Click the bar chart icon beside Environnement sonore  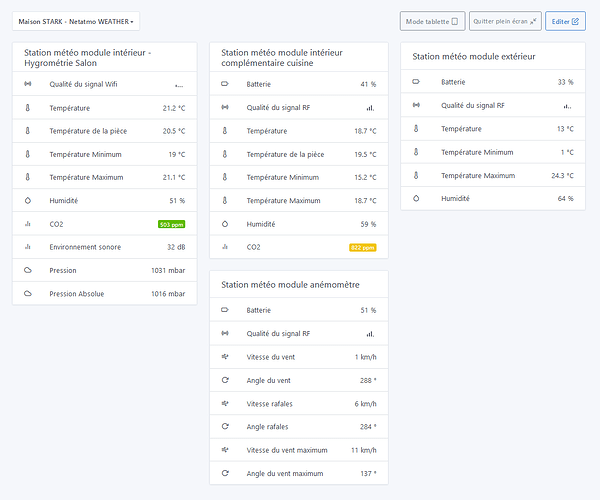pos(28,247)
